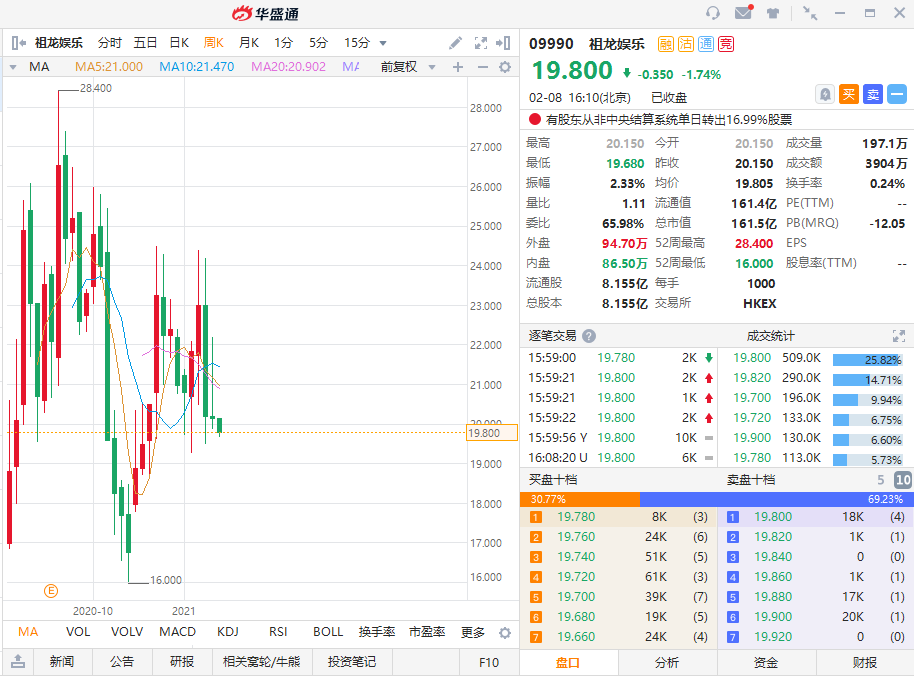Open the shareholder transfer news headline
Viewport: 914px width, 676px height.
[x=669, y=119]
